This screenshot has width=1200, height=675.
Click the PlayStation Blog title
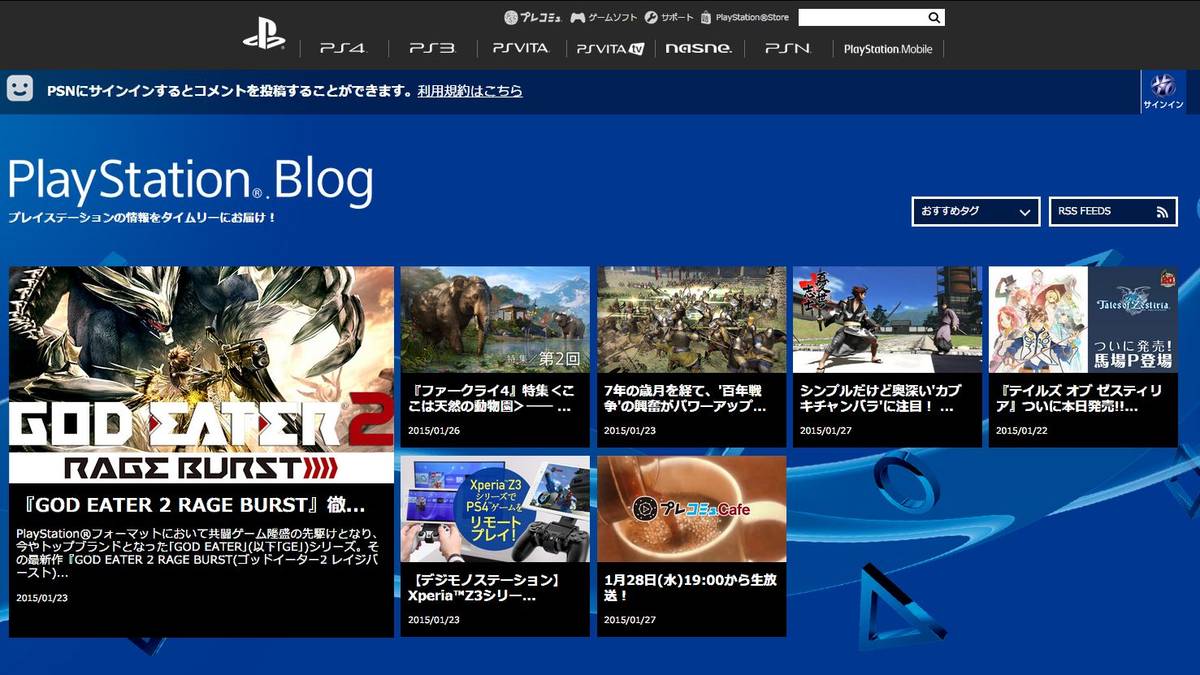coord(190,181)
